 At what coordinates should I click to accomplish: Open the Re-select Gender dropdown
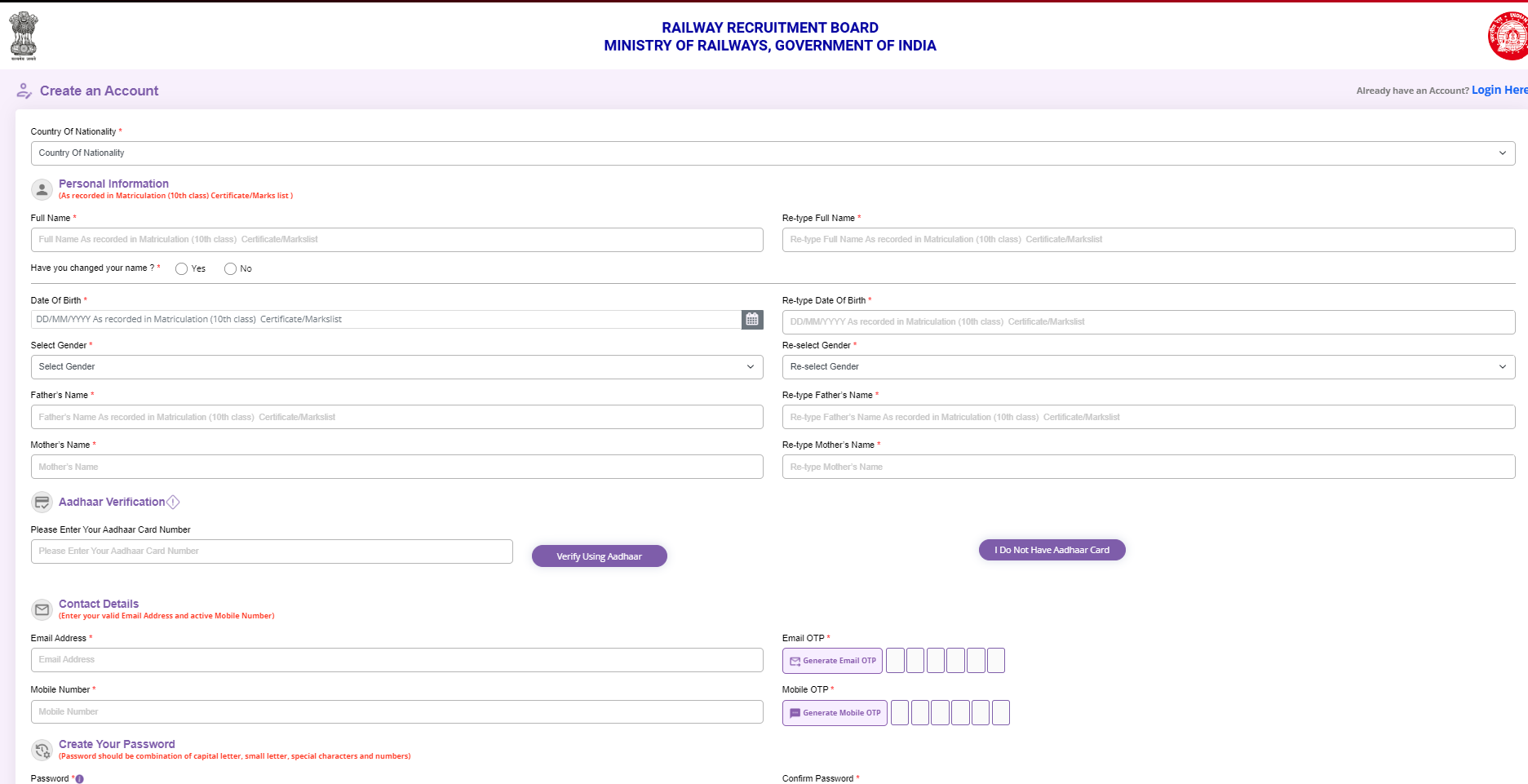click(1149, 367)
